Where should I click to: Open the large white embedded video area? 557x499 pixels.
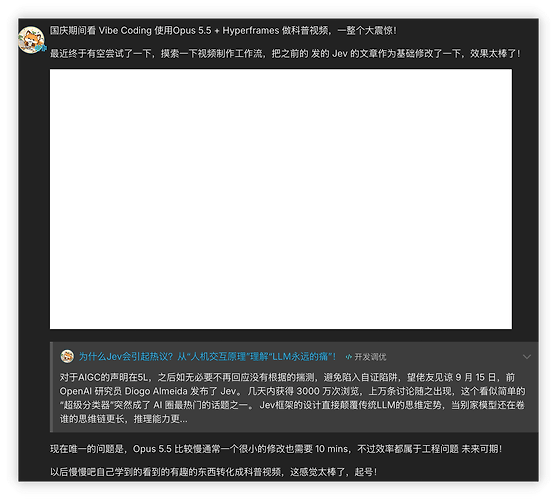point(281,199)
